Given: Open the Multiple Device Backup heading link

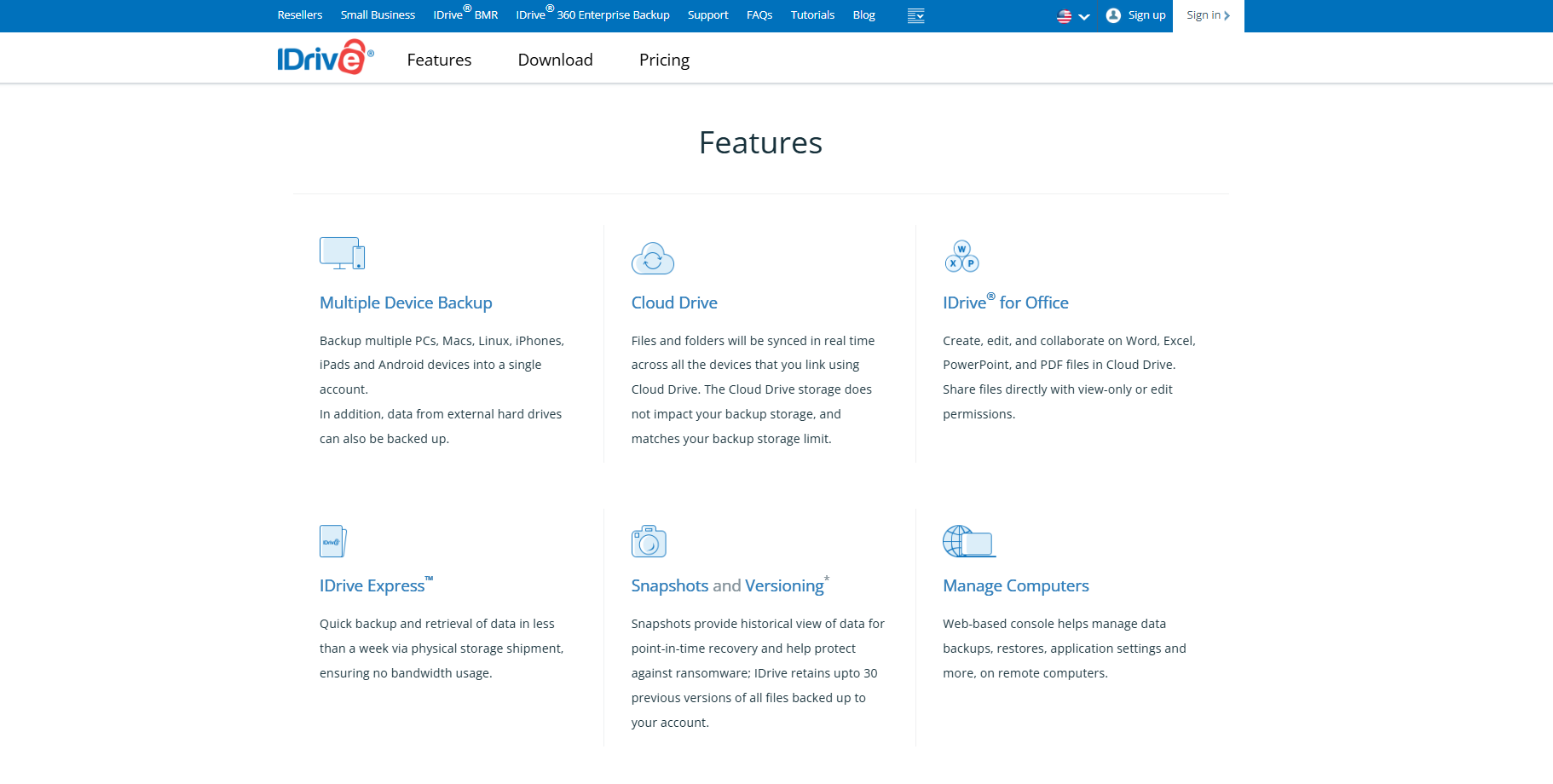Looking at the screenshot, I should coord(406,303).
